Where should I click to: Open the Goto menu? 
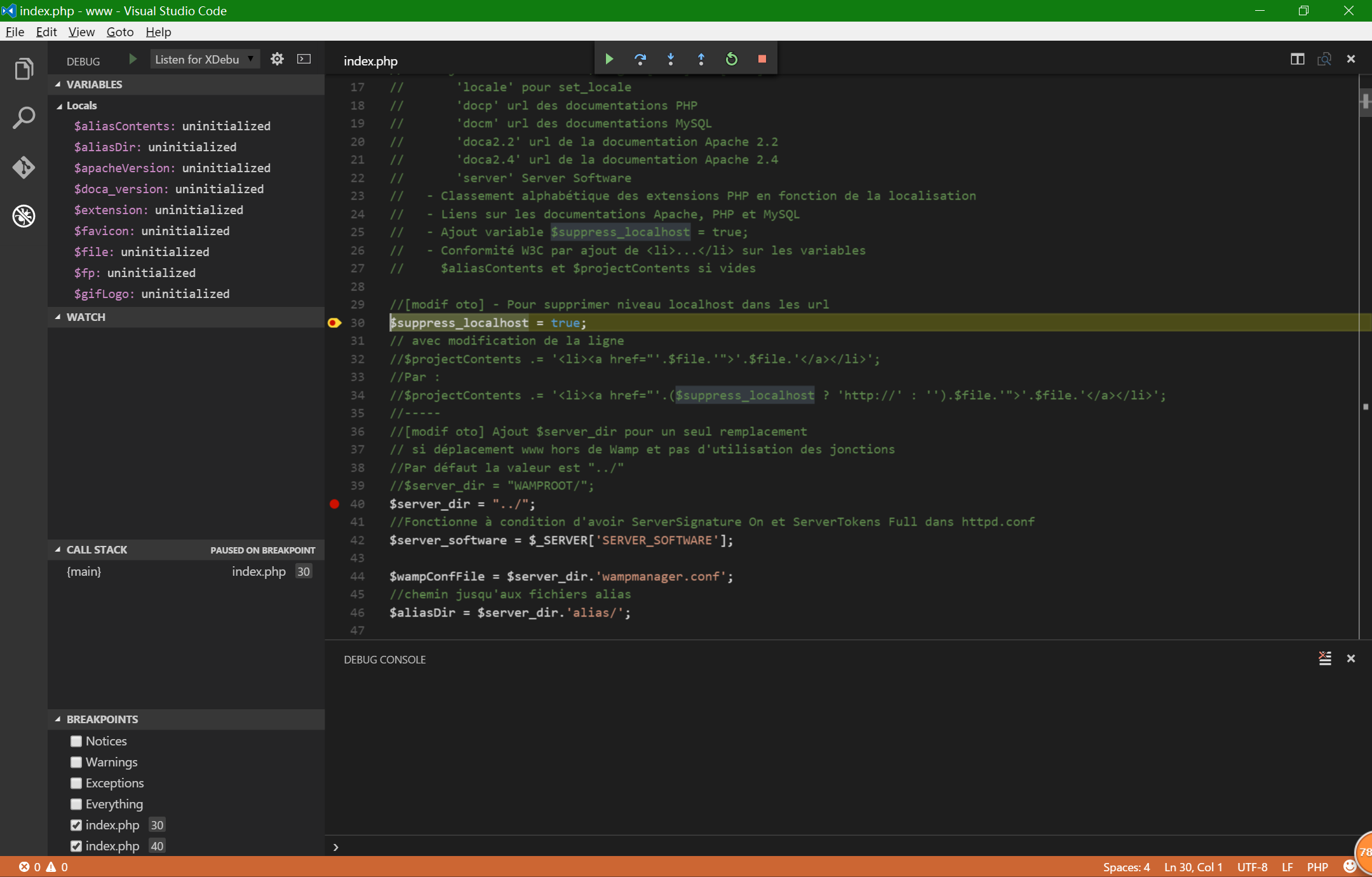tap(120, 32)
